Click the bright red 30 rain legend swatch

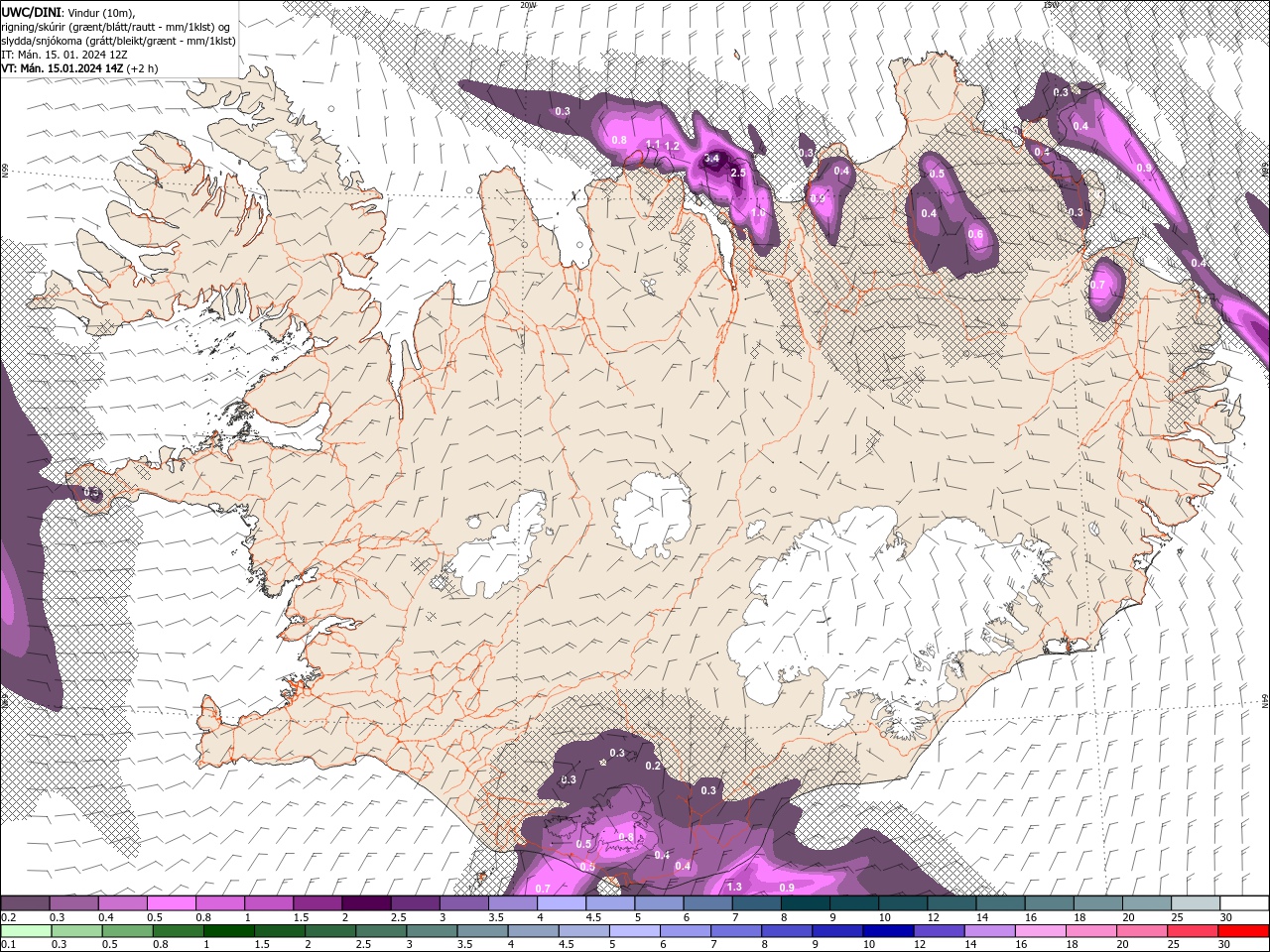coord(1244,930)
